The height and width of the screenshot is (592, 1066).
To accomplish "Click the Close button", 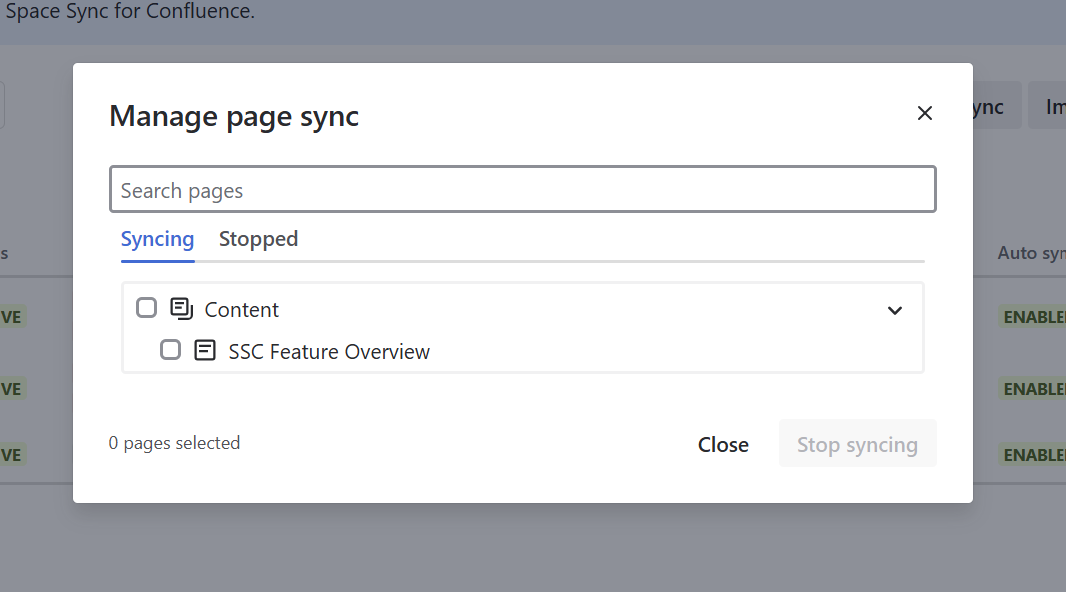I will coord(723,445).
